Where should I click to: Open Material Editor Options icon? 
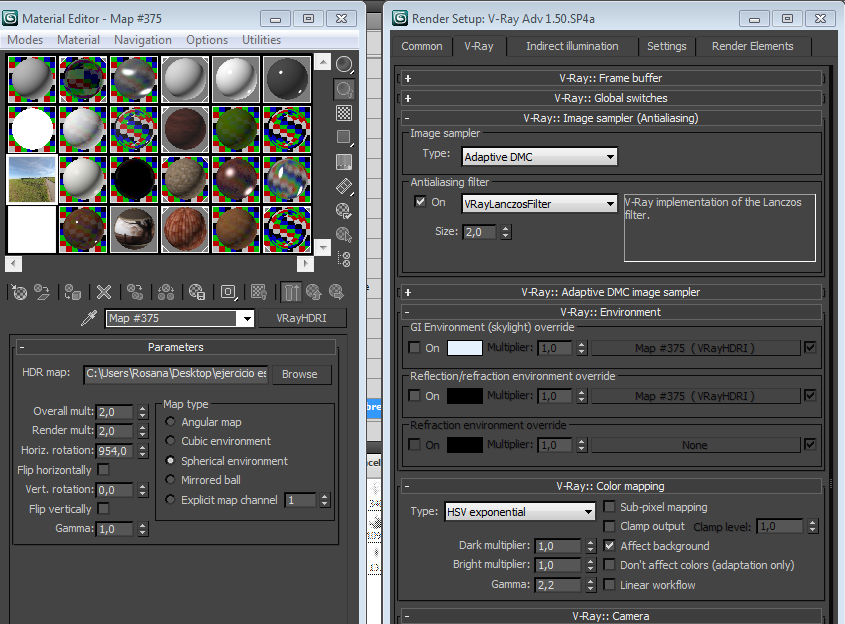[x=344, y=211]
